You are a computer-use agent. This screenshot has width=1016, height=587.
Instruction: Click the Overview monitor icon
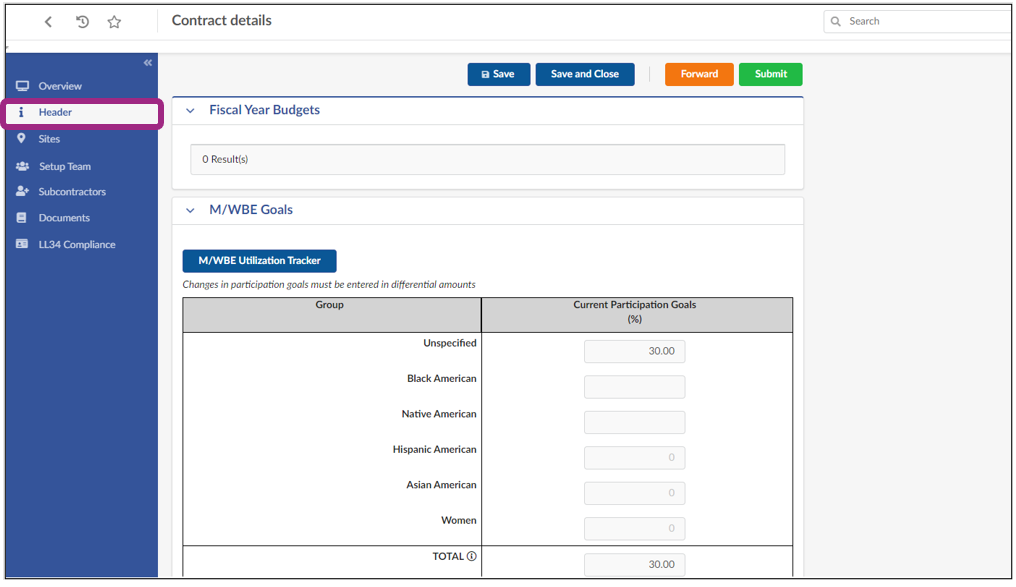click(22, 86)
